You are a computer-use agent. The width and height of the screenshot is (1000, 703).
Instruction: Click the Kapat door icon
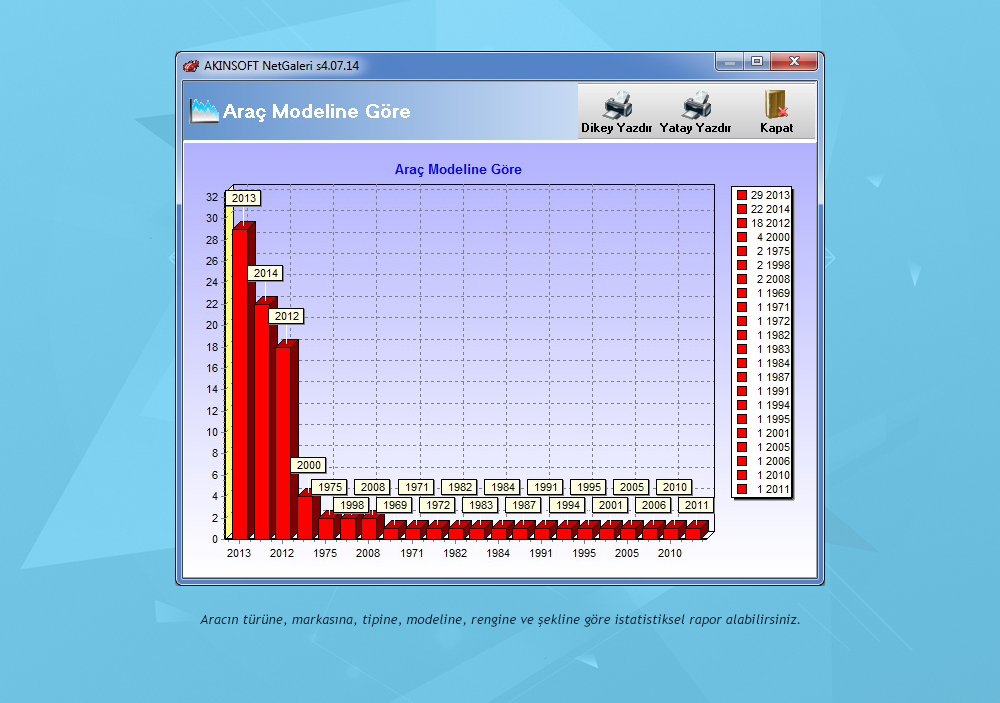pos(776,104)
